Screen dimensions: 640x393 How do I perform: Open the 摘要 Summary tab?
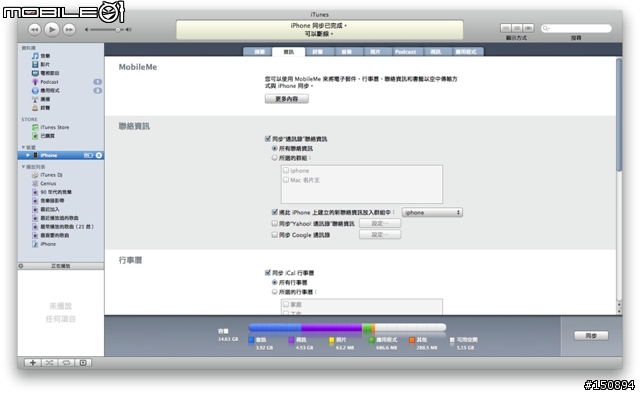(258, 52)
